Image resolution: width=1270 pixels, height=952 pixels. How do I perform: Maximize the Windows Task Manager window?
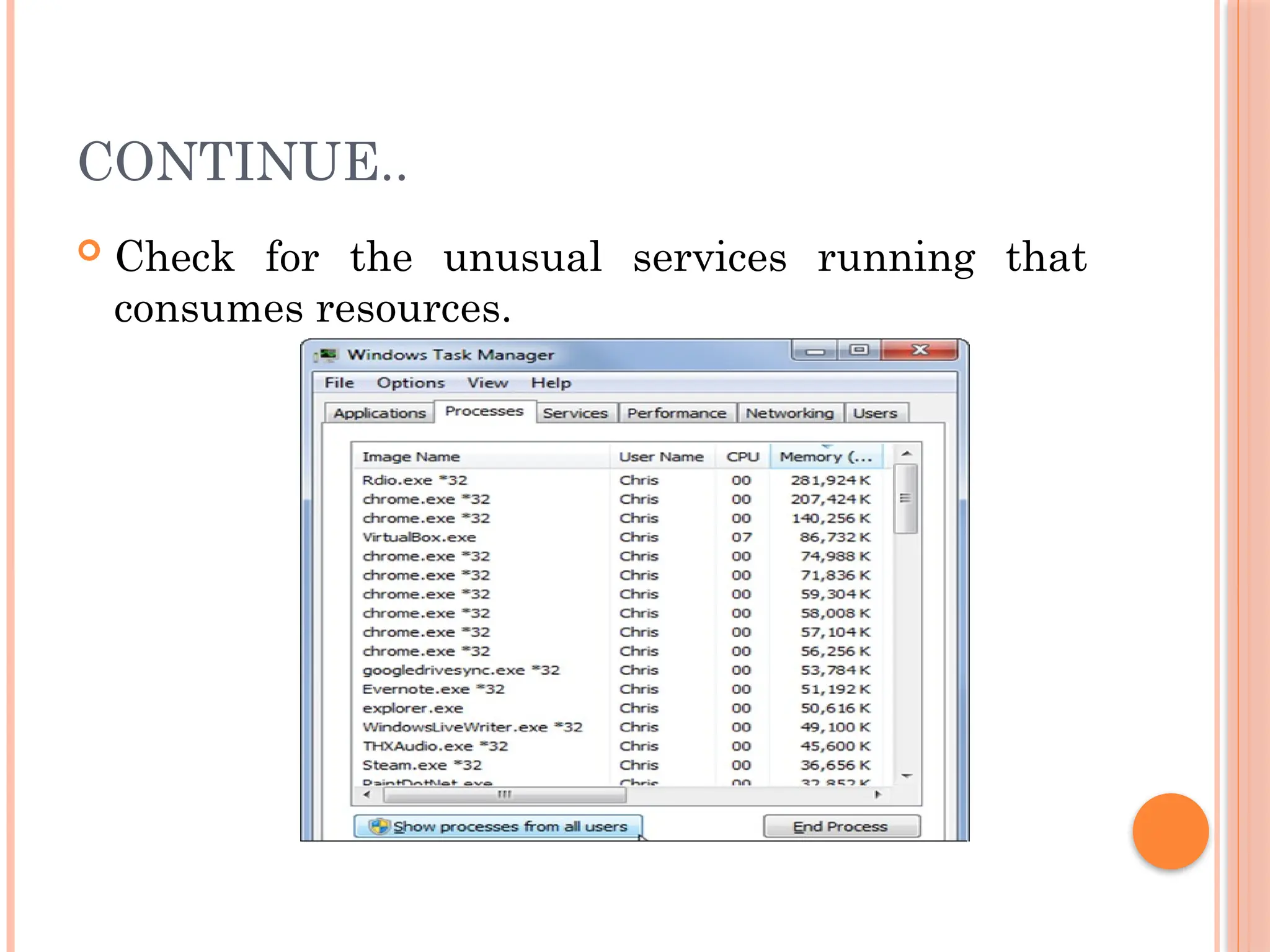point(859,350)
